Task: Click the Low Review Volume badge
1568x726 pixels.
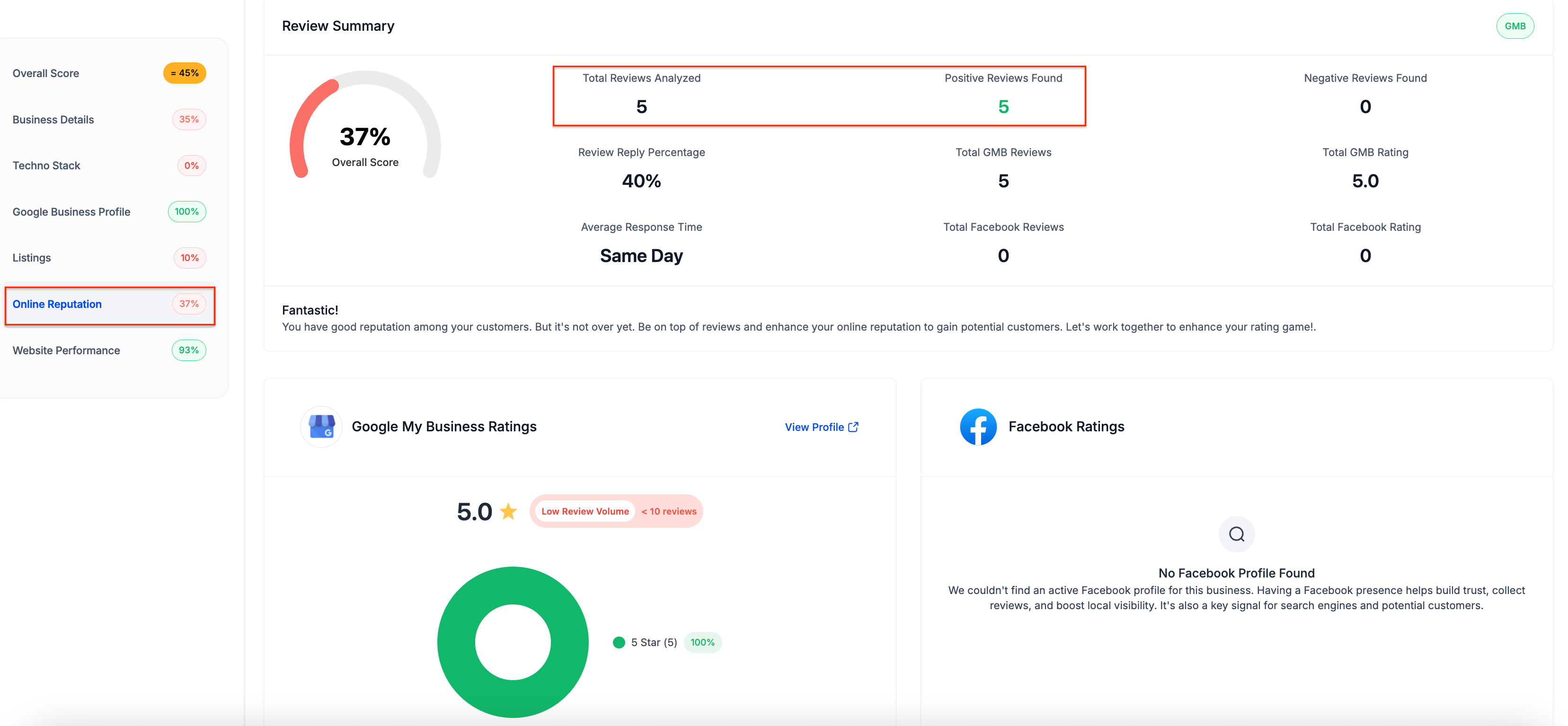Action: pyautogui.click(x=585, y=511)
